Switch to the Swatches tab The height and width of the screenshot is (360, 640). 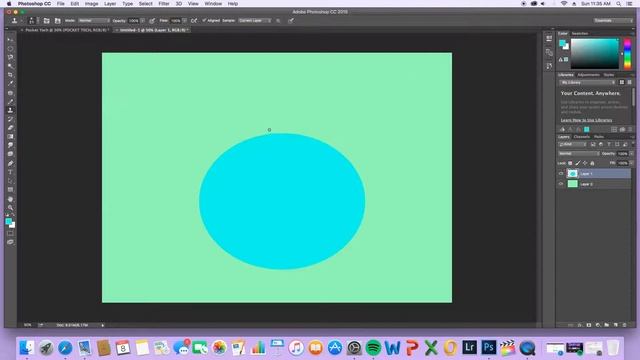point(580,33)
